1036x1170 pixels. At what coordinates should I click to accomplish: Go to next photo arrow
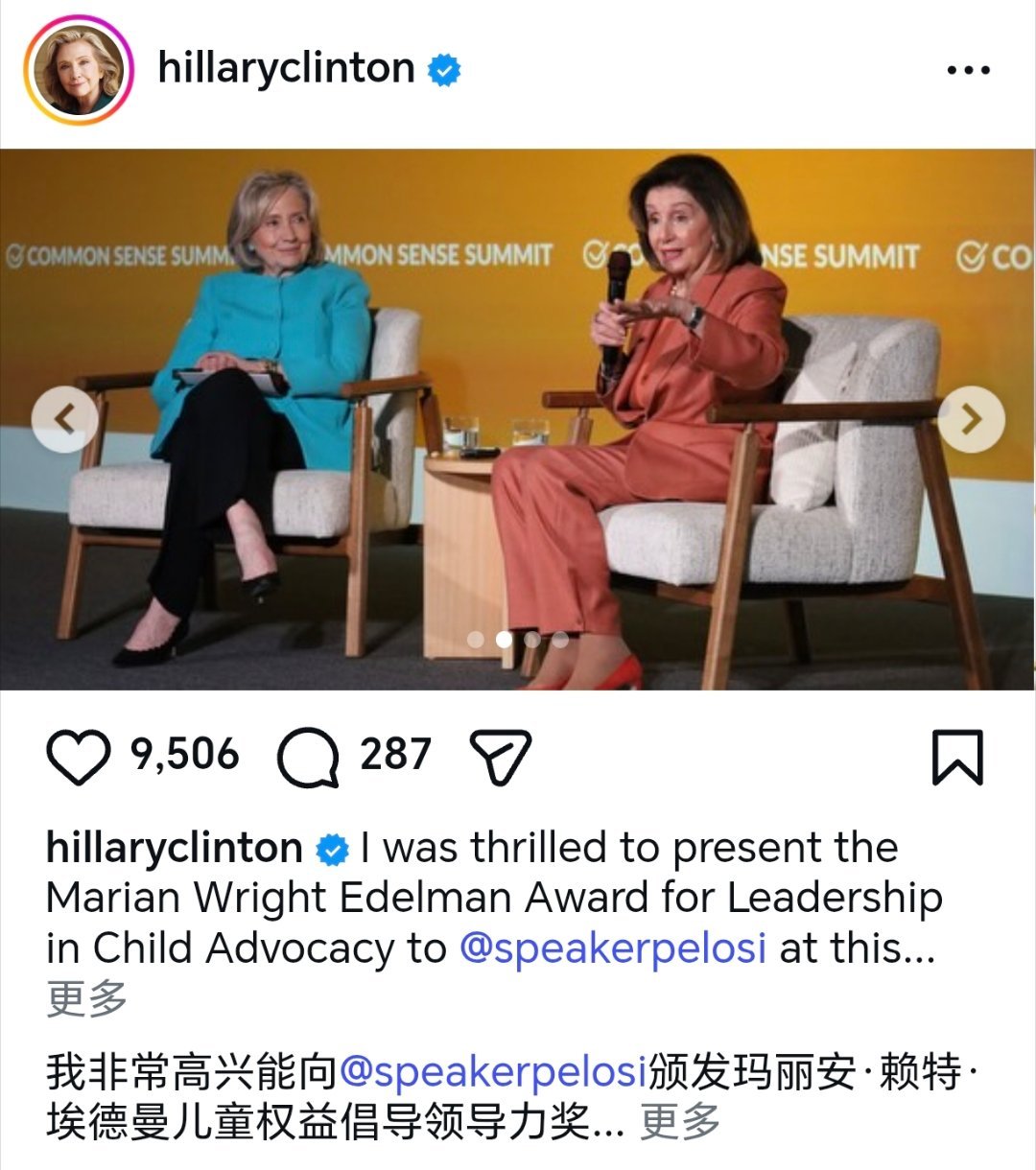[x=971, y=419]
